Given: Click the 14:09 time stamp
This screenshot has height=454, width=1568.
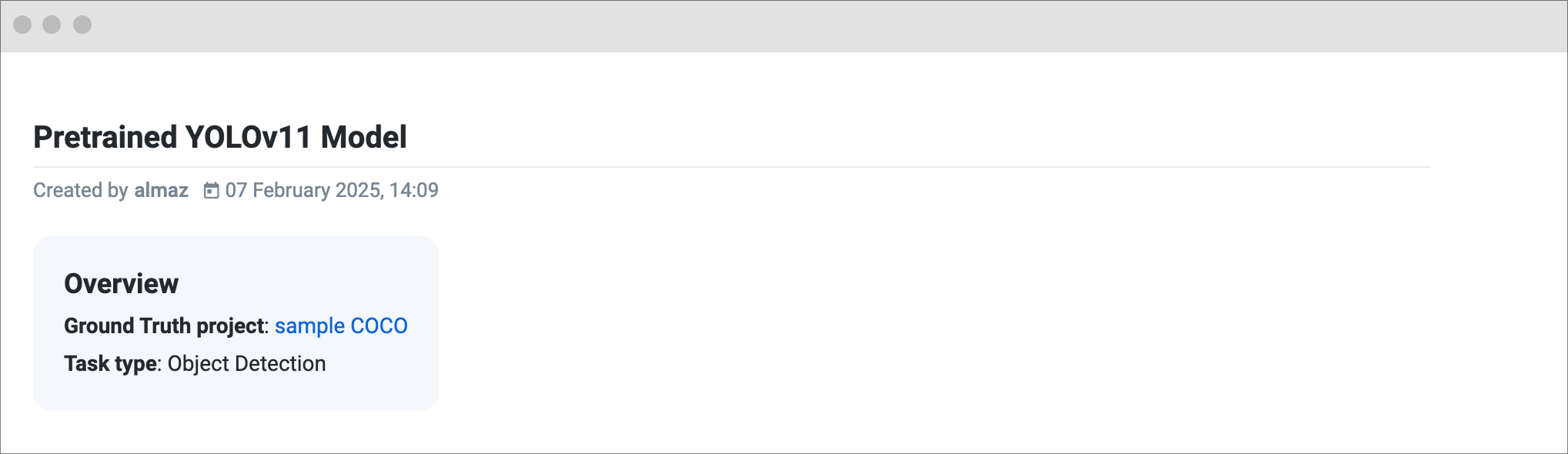Looking at the screenshot, I should pos(414,190).
